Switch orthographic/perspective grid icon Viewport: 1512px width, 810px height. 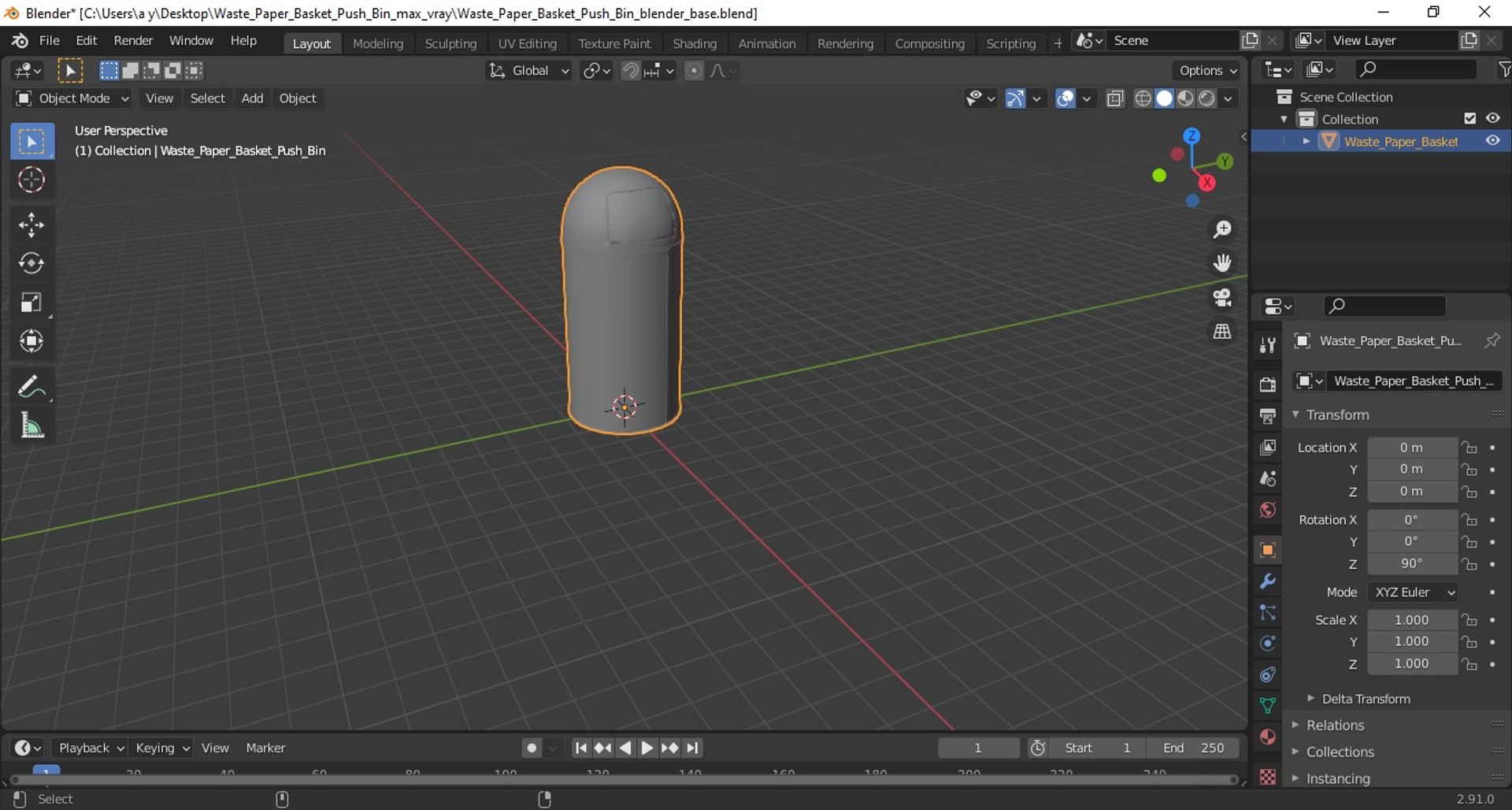(x=1222, y=332)
